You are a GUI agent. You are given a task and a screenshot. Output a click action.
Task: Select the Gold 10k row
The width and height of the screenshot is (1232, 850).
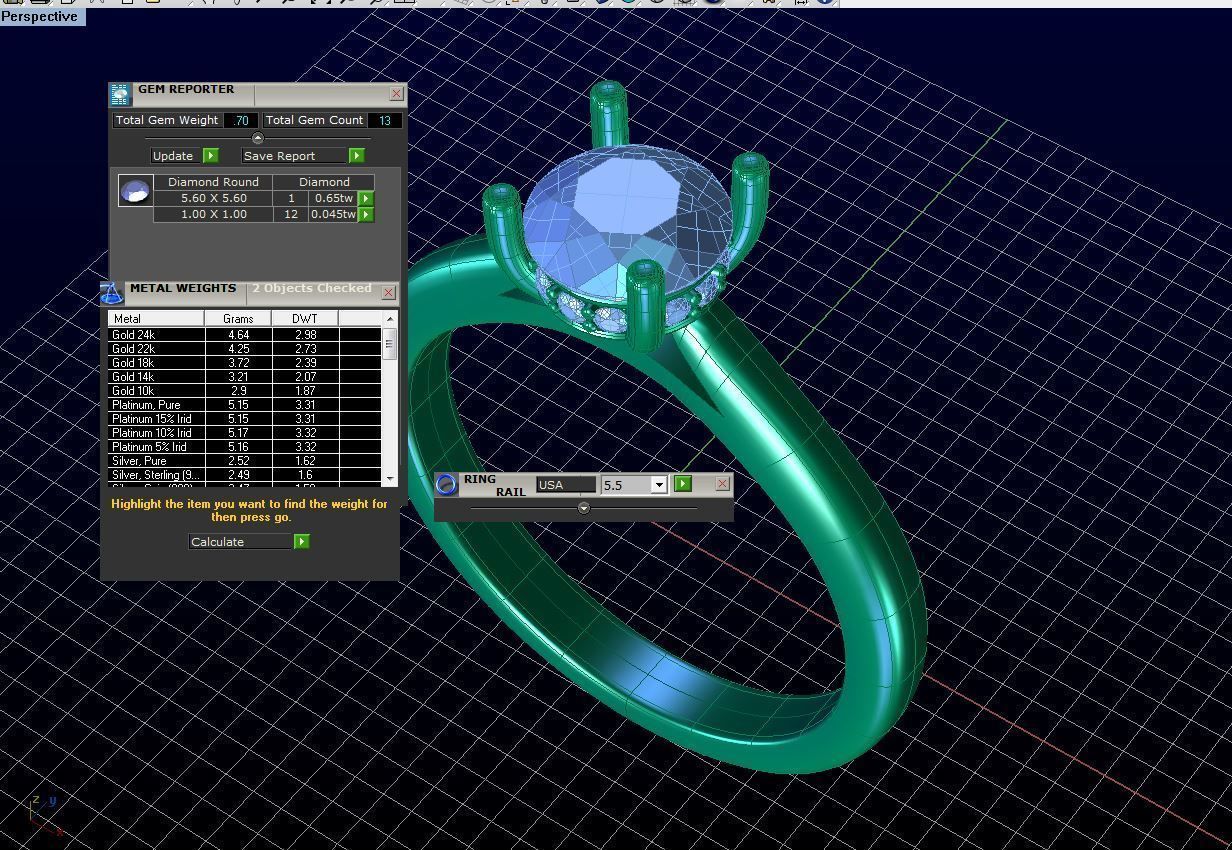tap(245, 391)
